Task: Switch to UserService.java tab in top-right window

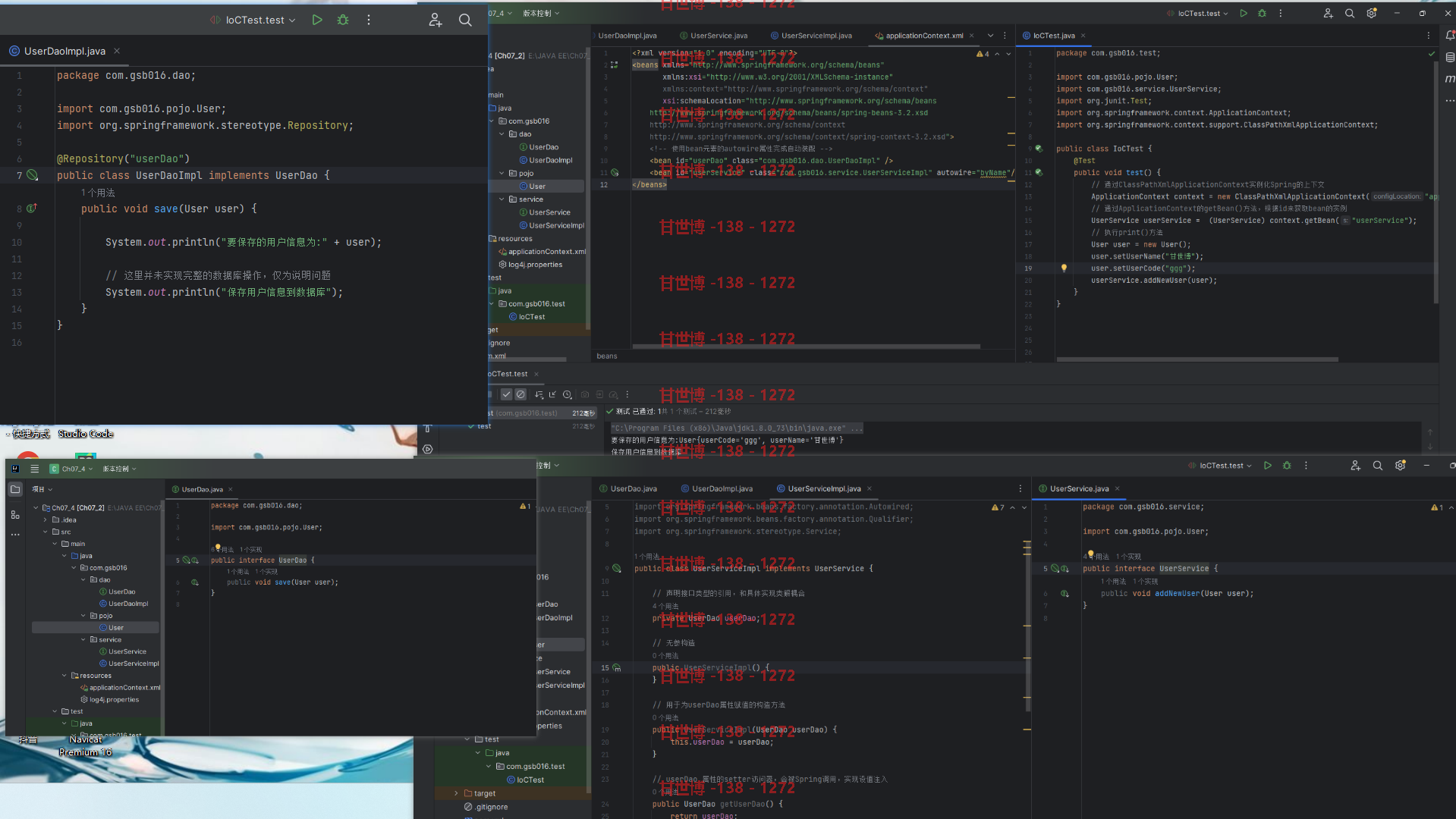Action: click(714, 36)
